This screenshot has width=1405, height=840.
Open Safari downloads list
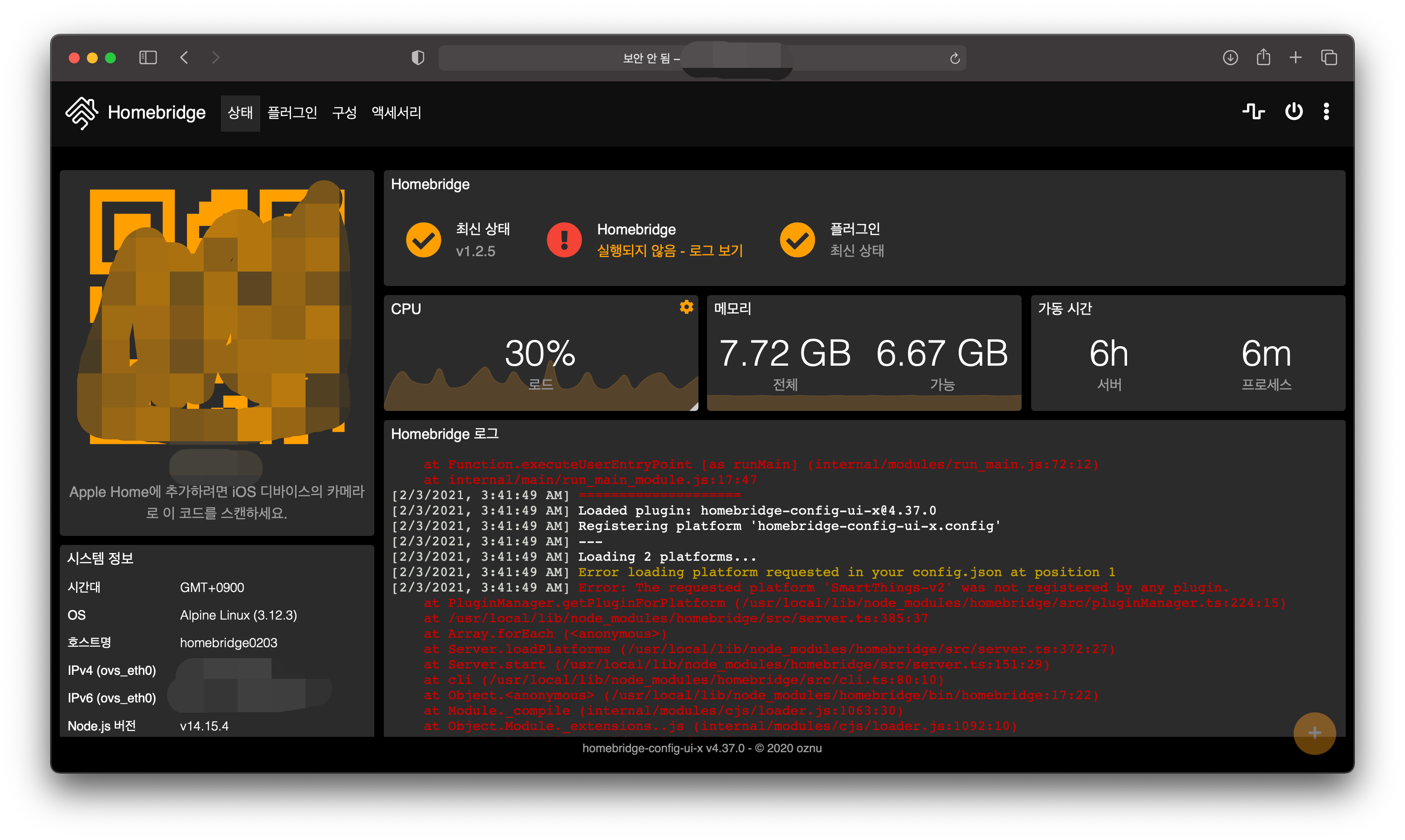point(1230,58)
